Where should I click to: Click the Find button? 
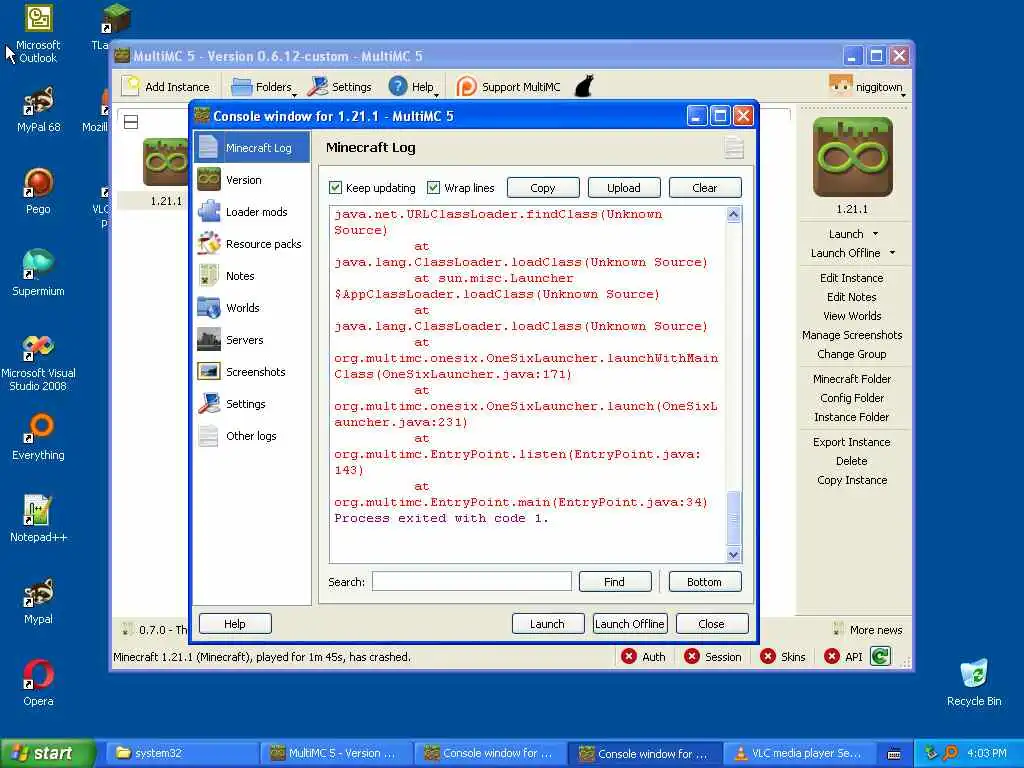click(x=615, y=581)
